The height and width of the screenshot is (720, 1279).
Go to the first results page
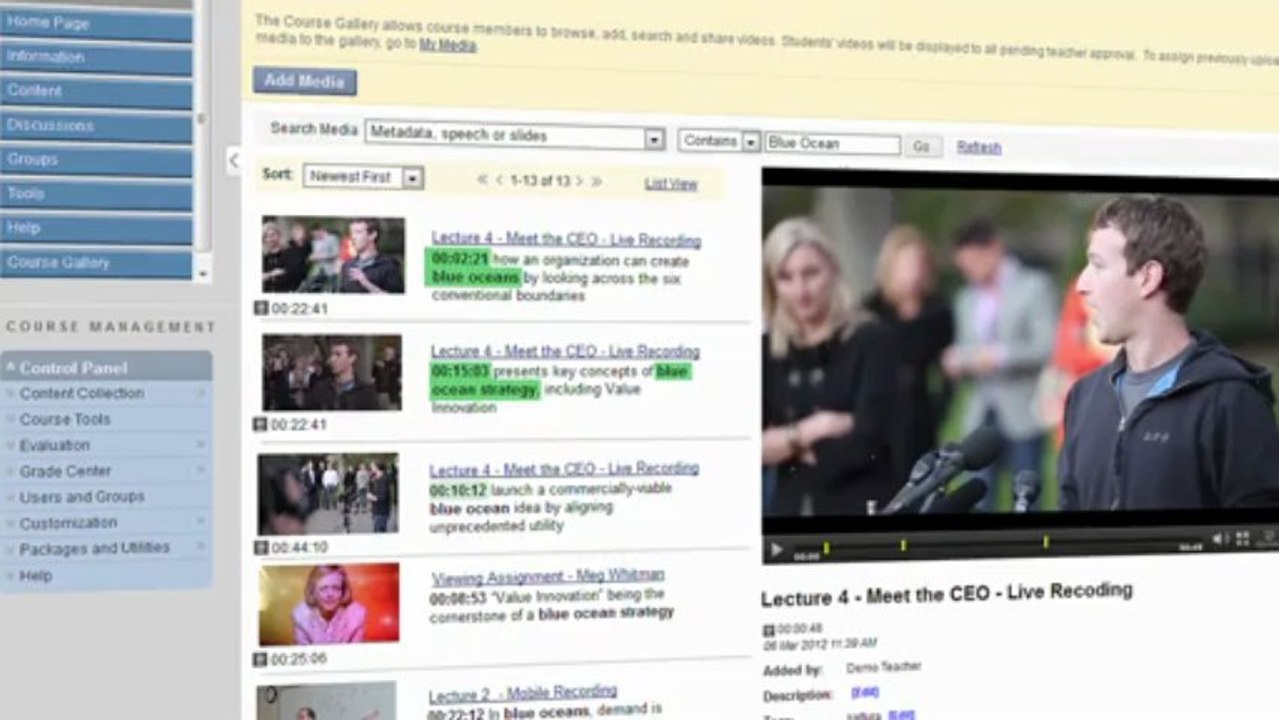click(482, 181)
